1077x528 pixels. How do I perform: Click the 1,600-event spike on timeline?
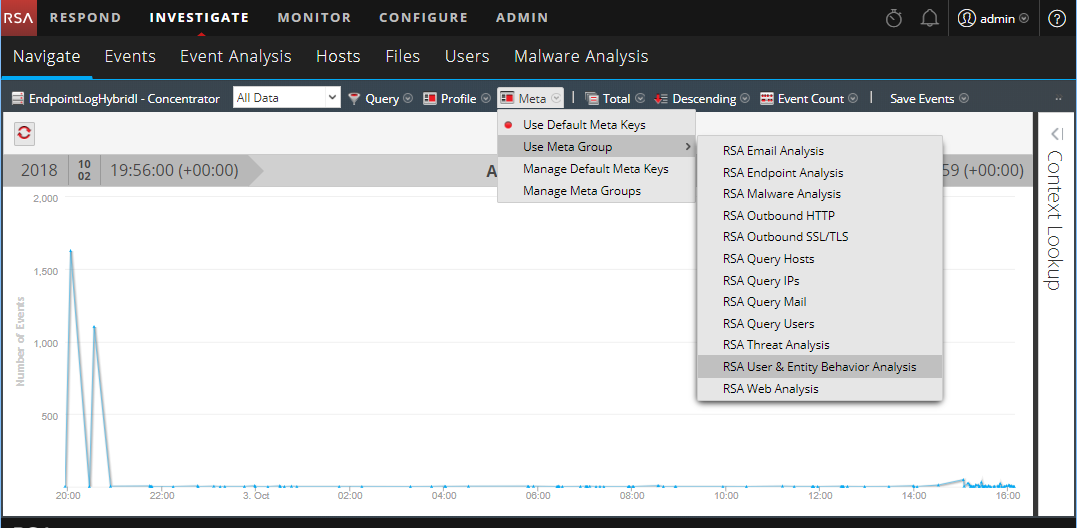[x=71, y=251]
